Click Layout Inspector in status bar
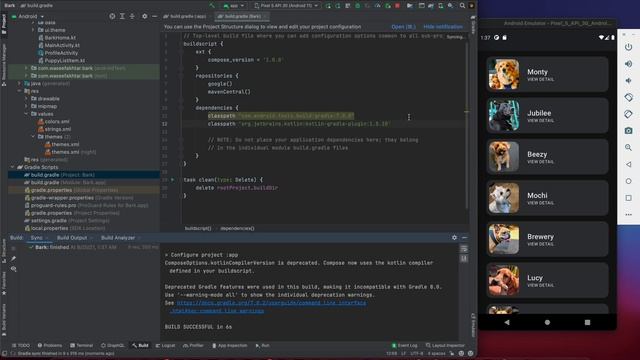 point(445,345)
